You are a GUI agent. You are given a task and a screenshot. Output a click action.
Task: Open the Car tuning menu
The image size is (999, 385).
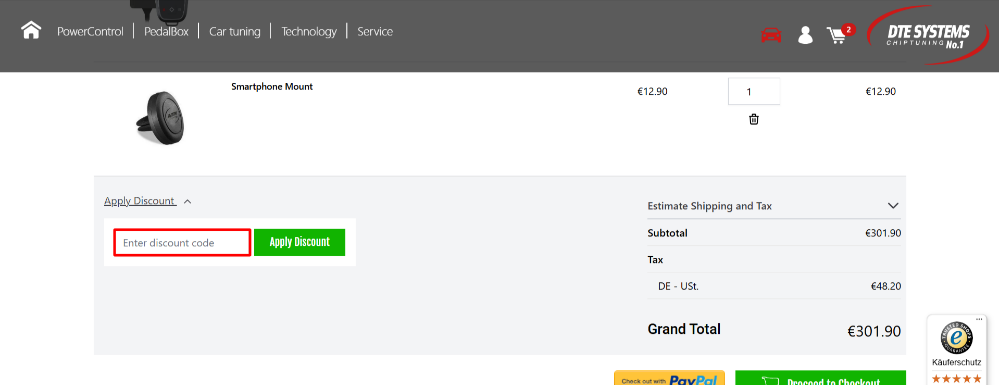coord(234,31)
